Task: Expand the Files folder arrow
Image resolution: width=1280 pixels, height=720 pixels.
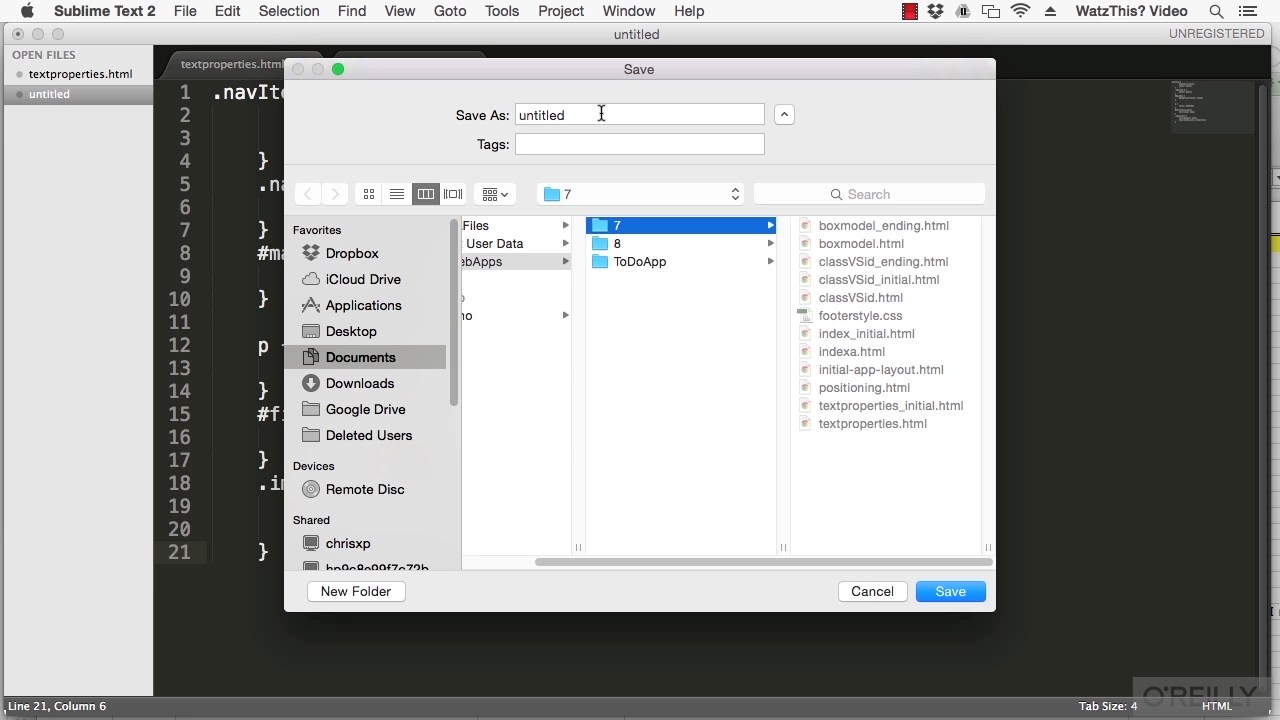Action: point(566,225)
